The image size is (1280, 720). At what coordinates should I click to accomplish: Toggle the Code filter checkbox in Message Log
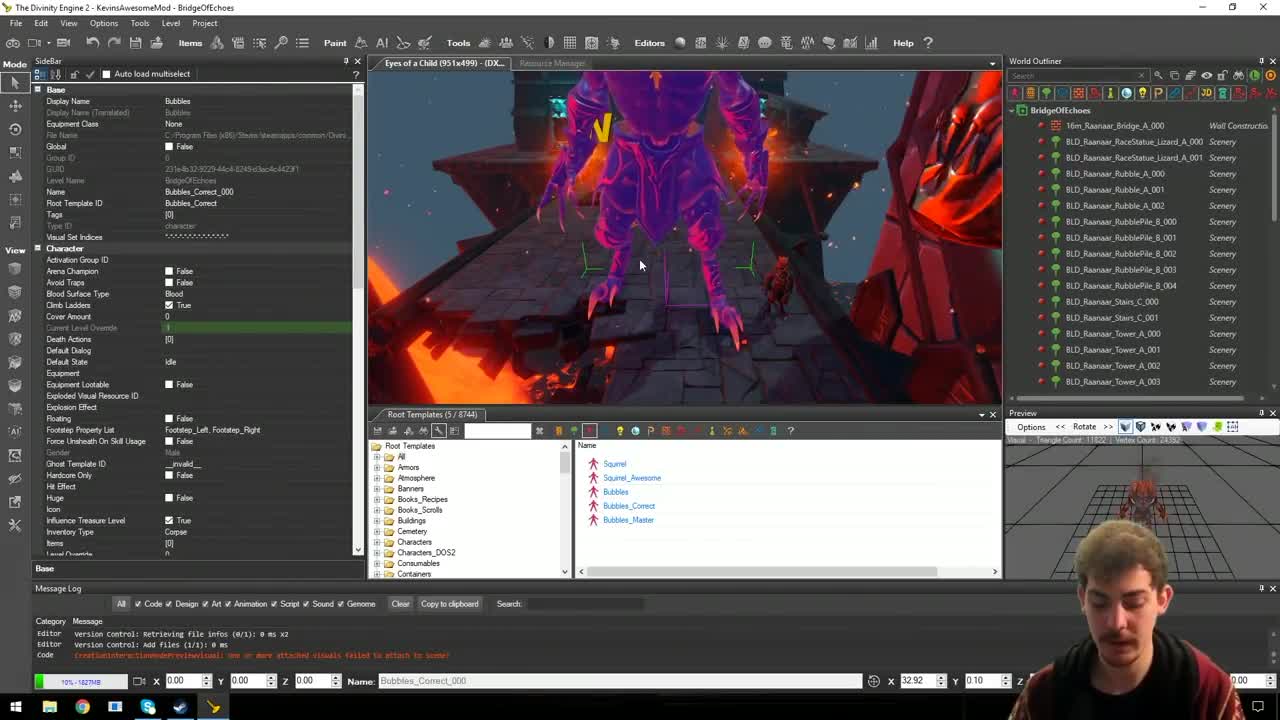(138, 604)
